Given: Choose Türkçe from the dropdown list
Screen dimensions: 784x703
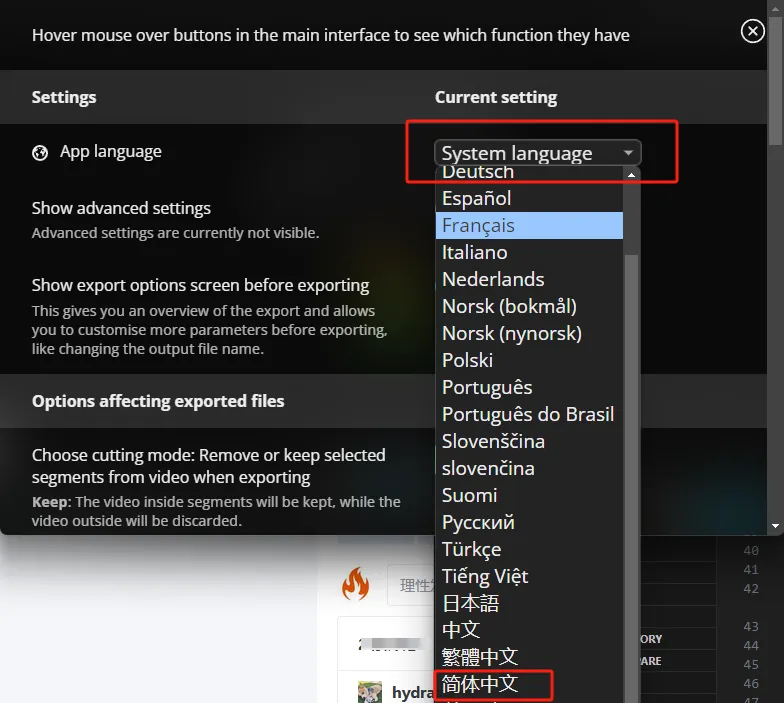Looking at the screenshot, I should [x=529, y=550].
